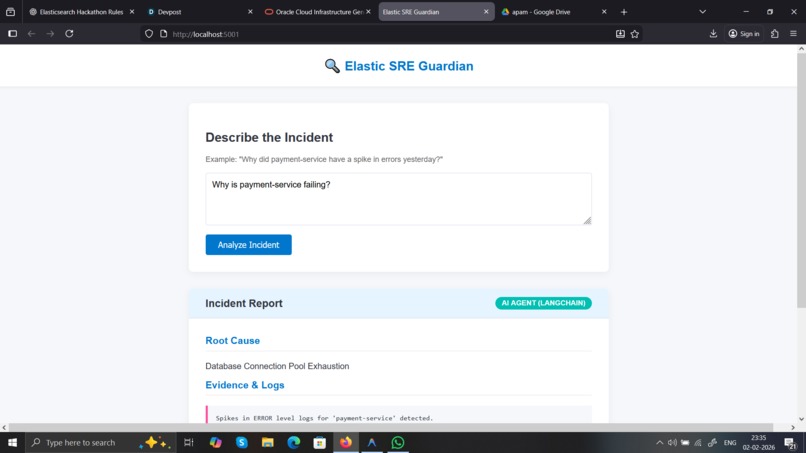Open the Firefox application hamburger menu

pyautogui.click(x=793, y=34)
